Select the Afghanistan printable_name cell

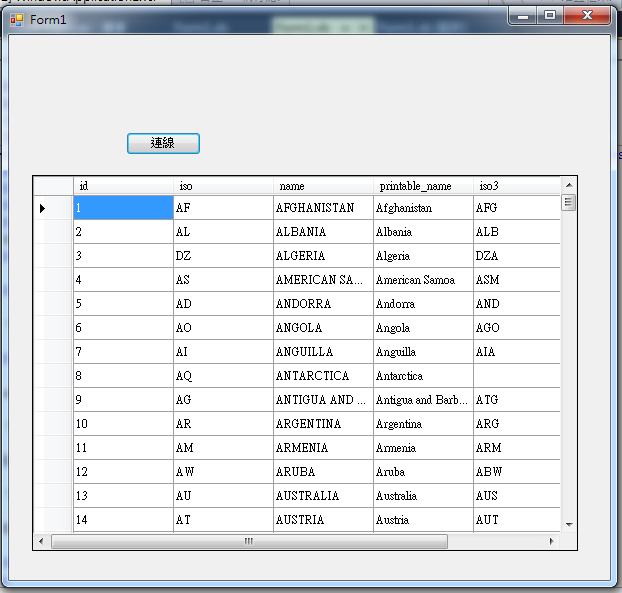point(423,207)
